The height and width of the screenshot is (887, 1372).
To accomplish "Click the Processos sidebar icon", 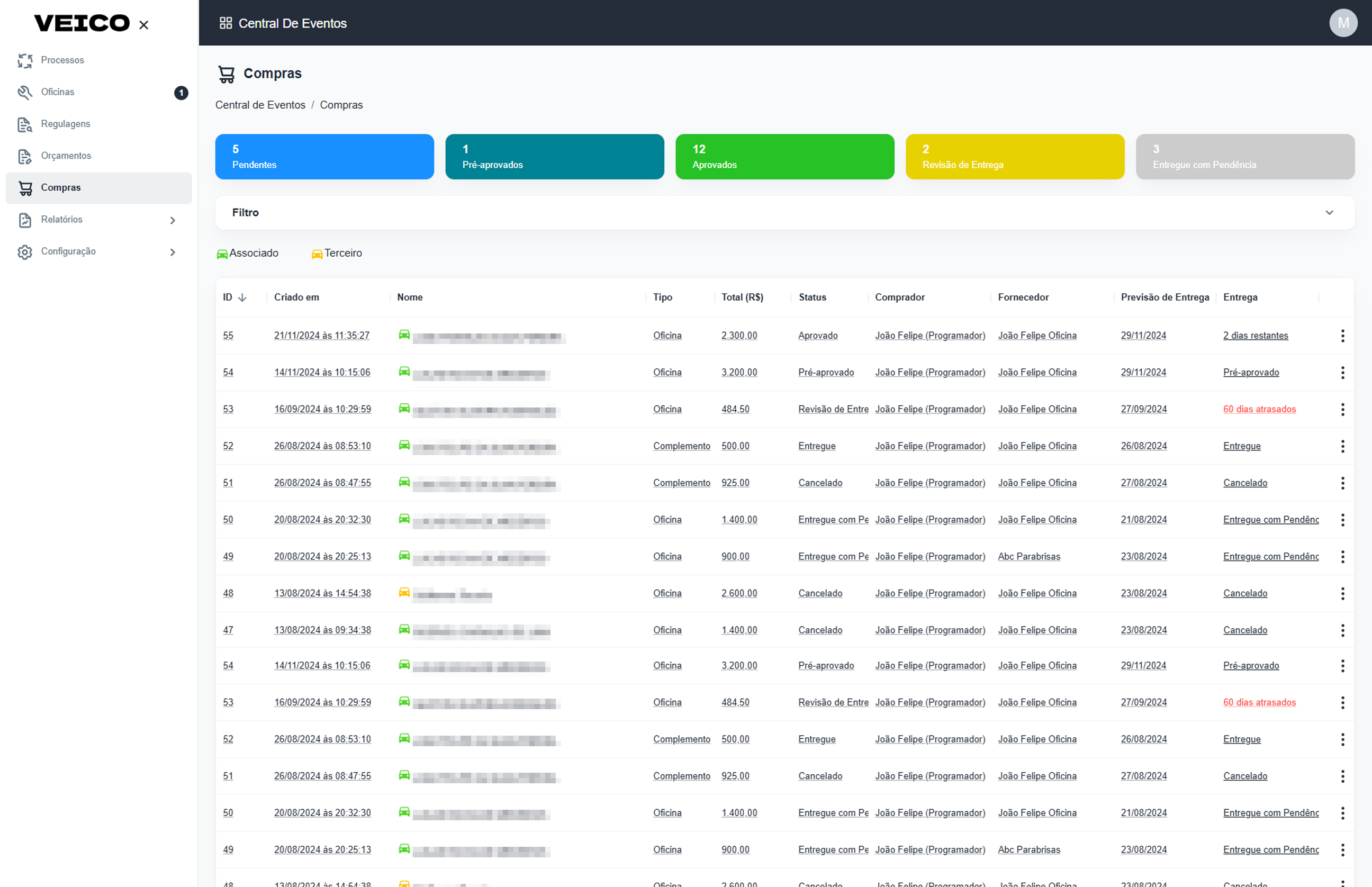I will (x=25, y=60).
